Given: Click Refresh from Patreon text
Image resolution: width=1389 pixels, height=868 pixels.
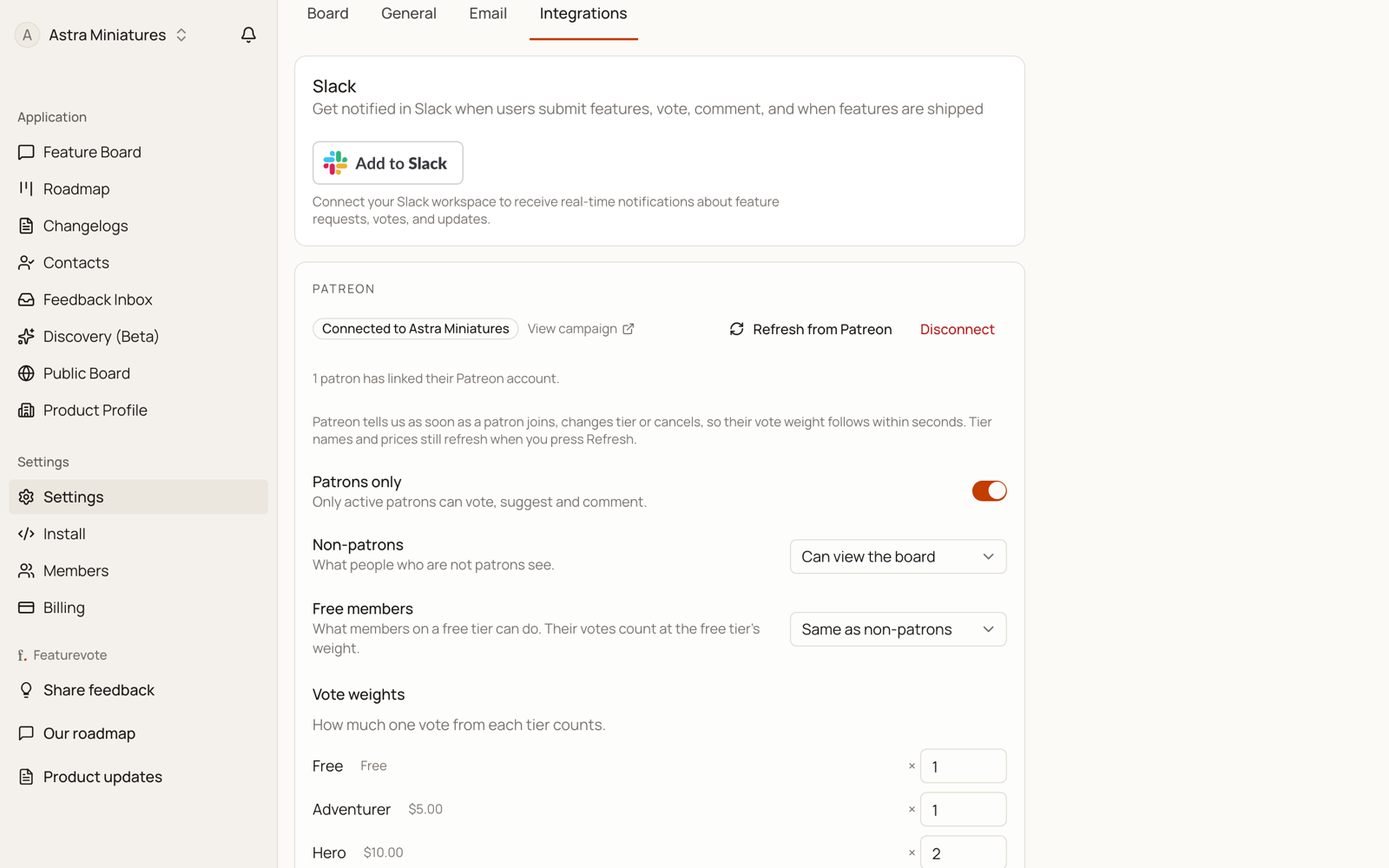Looking at the screenshot, I should (822, 329).
